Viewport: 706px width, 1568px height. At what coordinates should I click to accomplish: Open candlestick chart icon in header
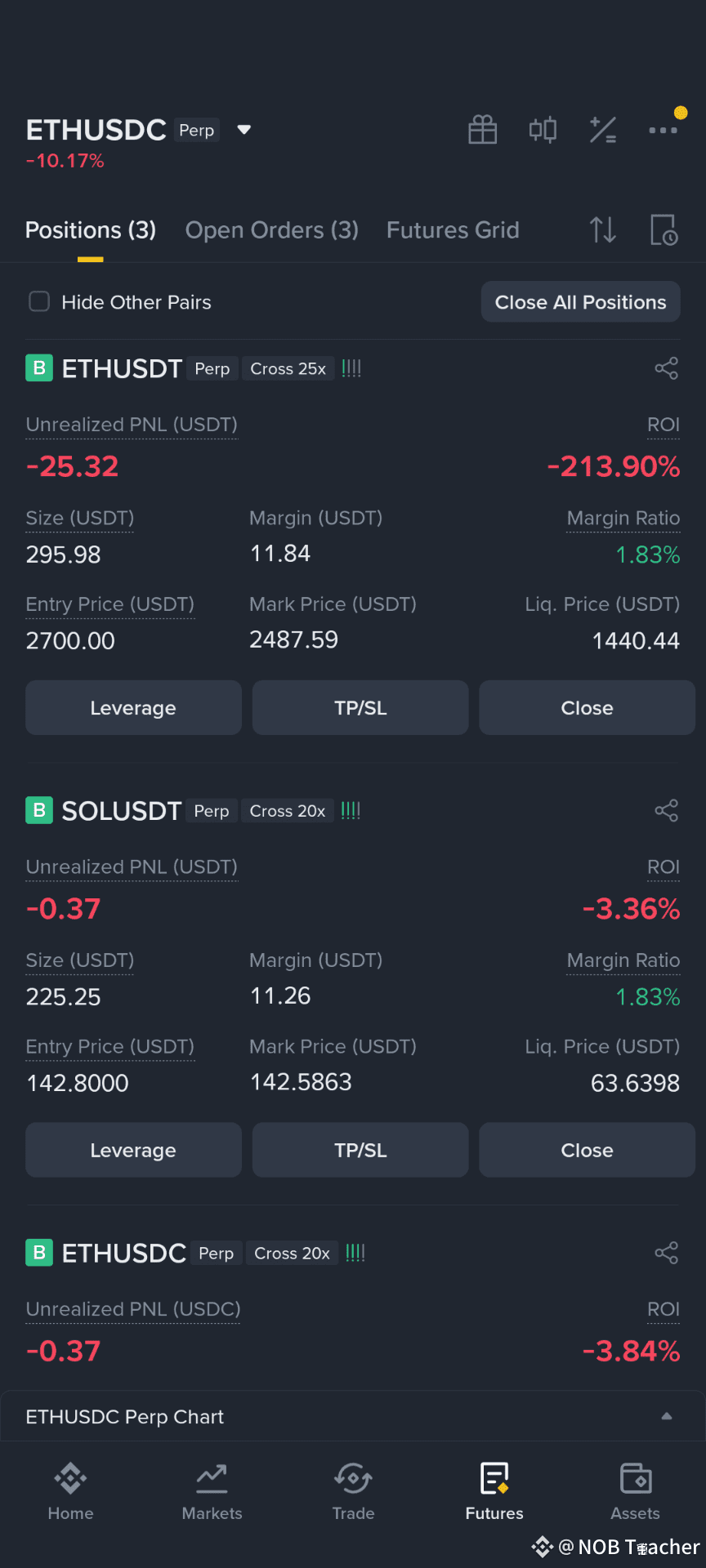pyautogui.click(x=543, y=130)
